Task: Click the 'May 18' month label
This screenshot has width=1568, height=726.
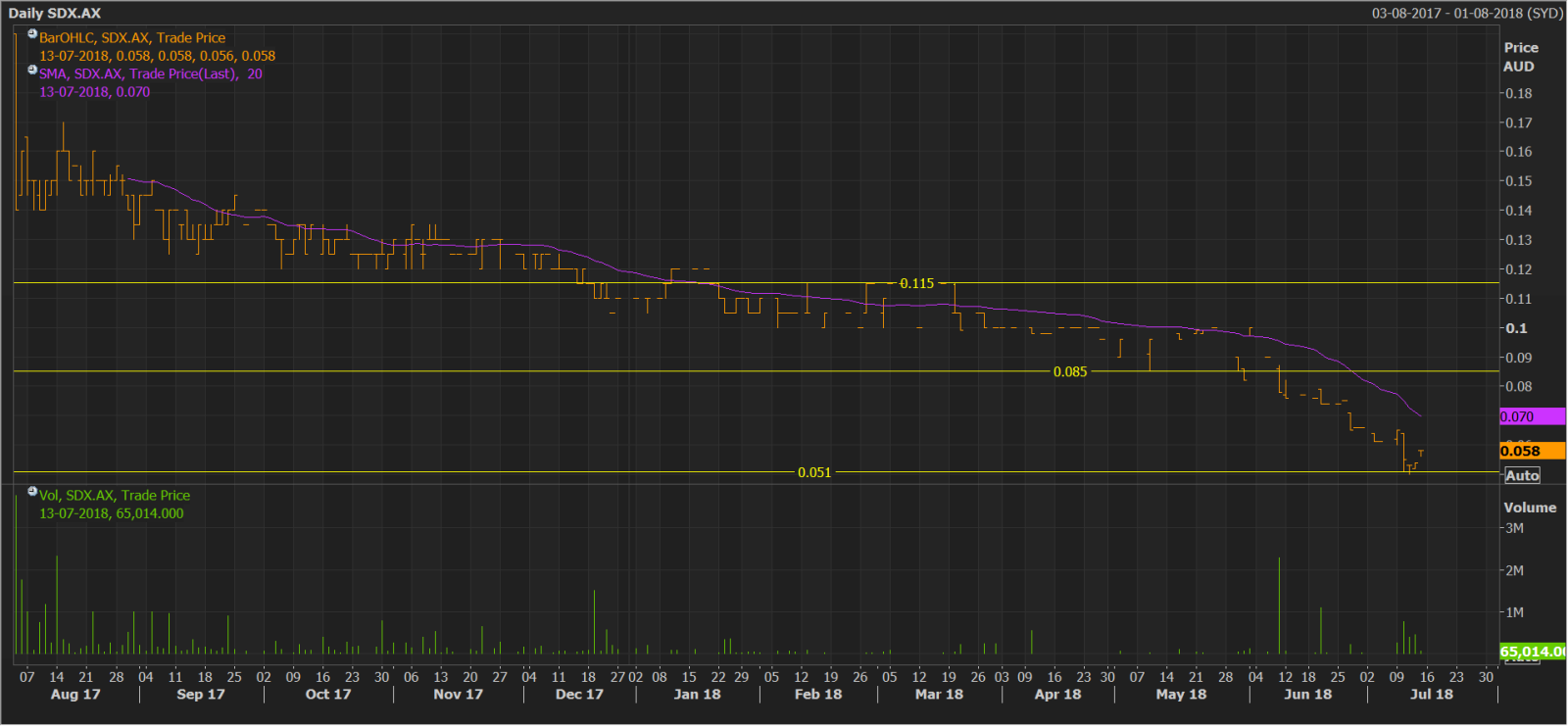Action: (x=1181, y=694)
